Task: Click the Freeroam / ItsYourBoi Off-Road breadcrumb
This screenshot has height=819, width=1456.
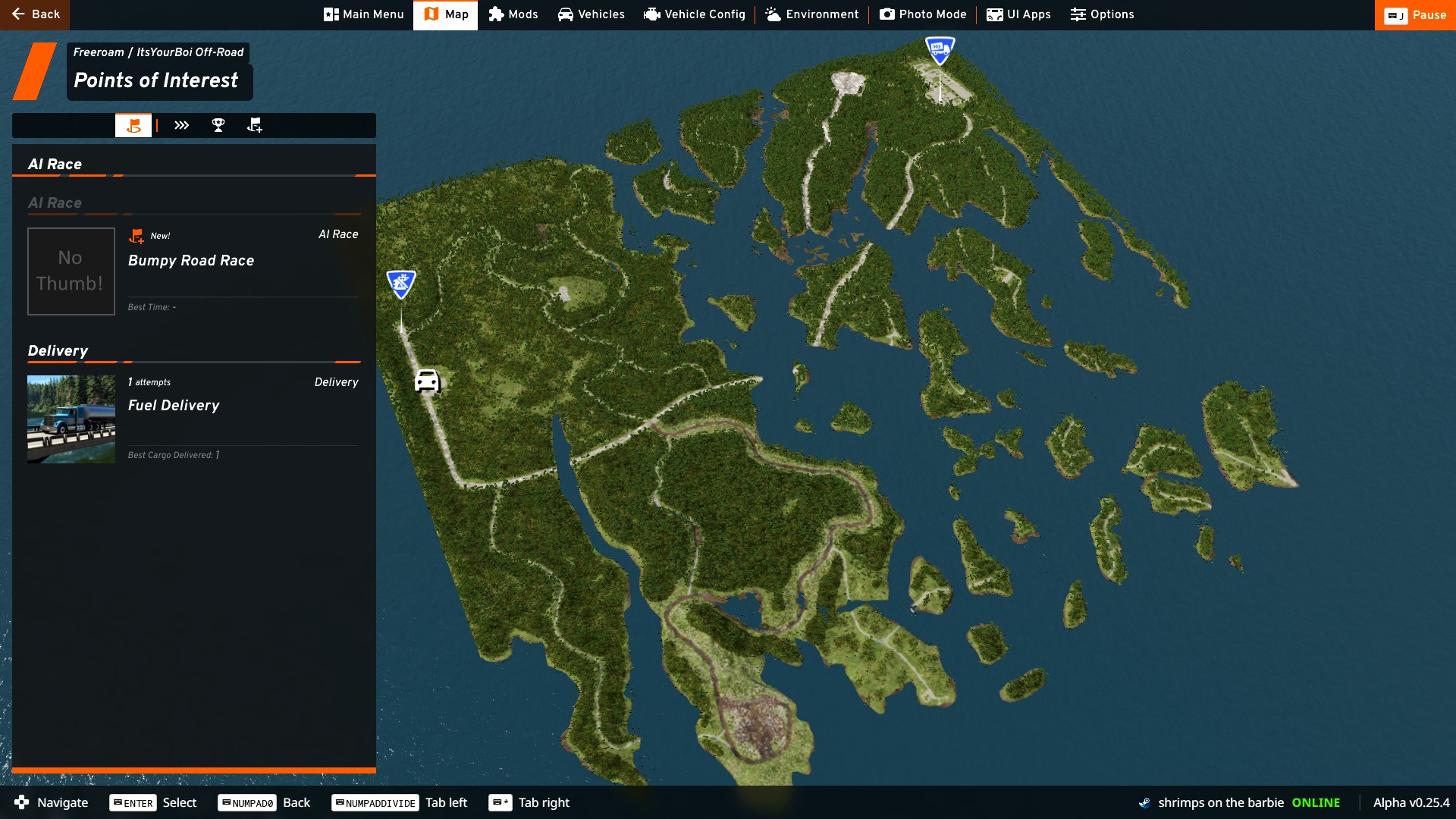Action: (158, 52)
